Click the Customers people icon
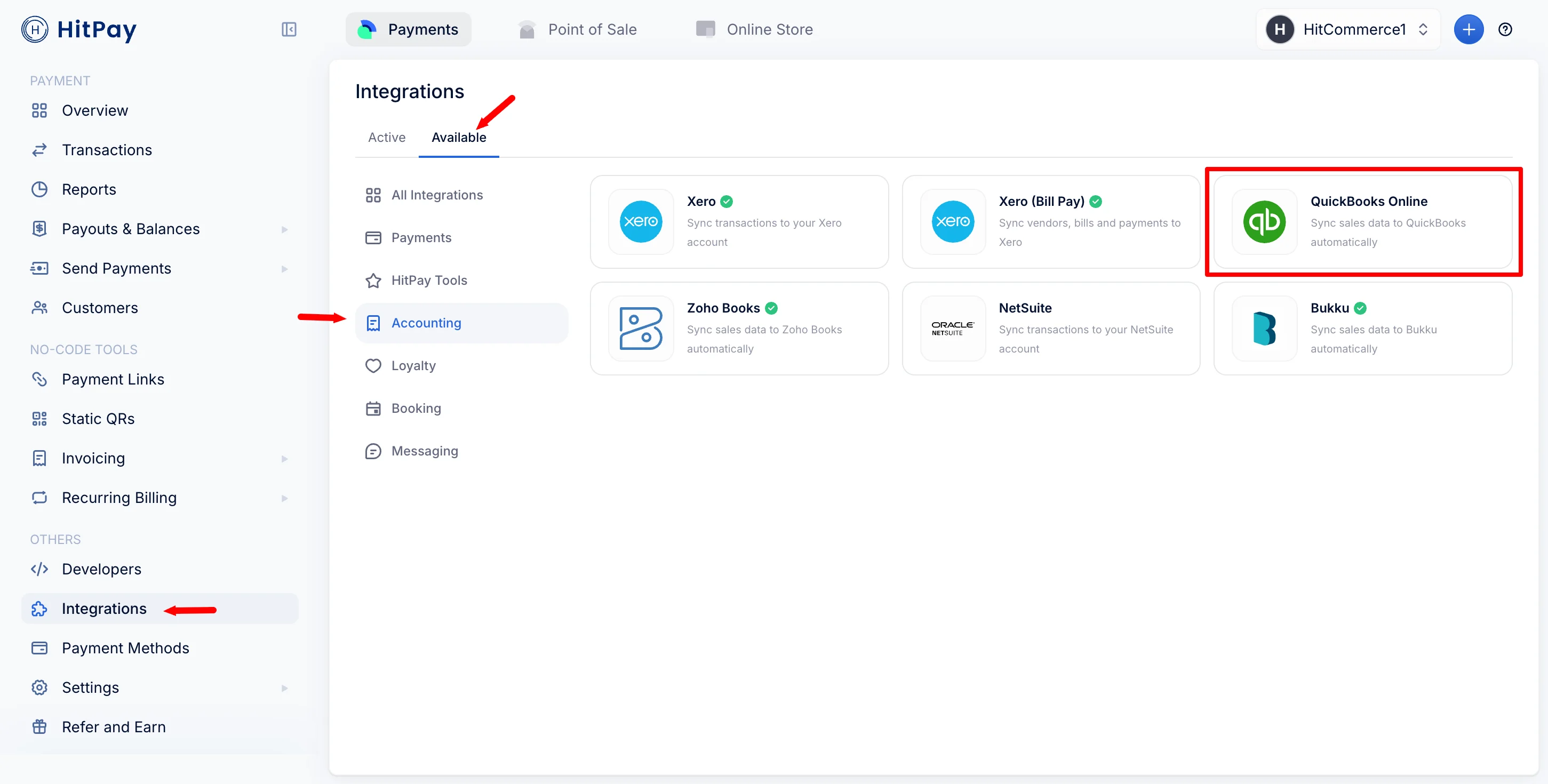The image size is (1548, 784). pyautogui.click(x=39, y=308)
